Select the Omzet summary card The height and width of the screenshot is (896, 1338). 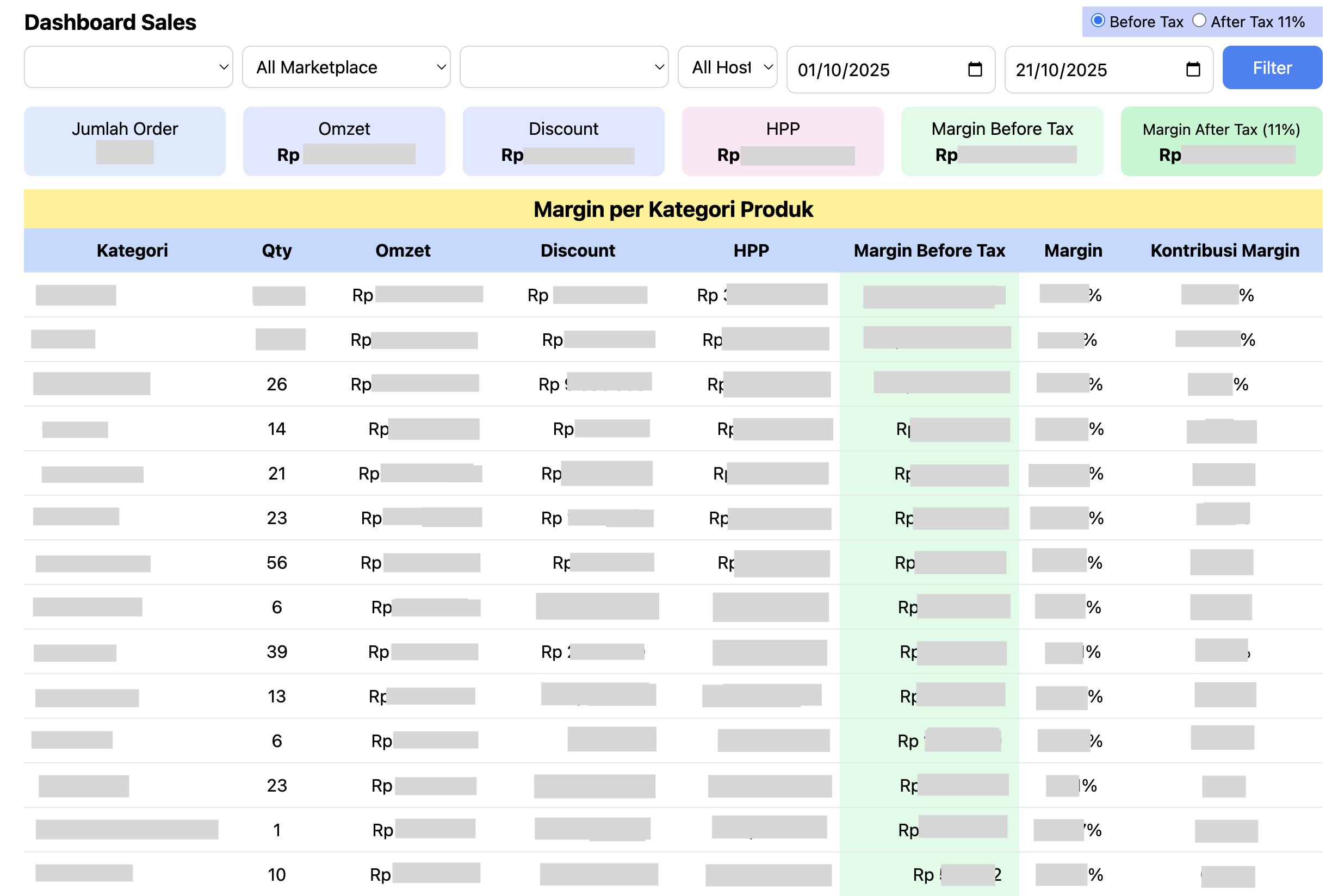[x=344, y=141]
